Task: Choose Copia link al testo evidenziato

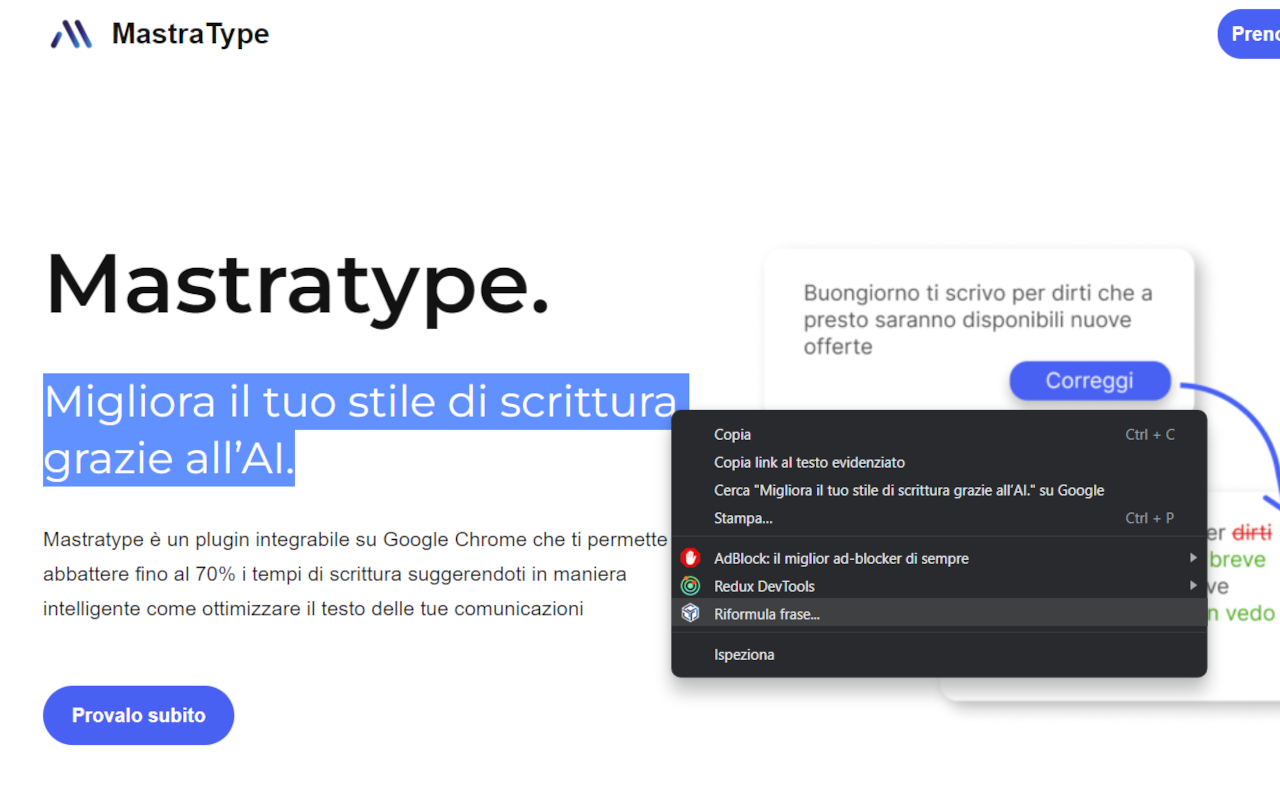Action: click(939, 462)
